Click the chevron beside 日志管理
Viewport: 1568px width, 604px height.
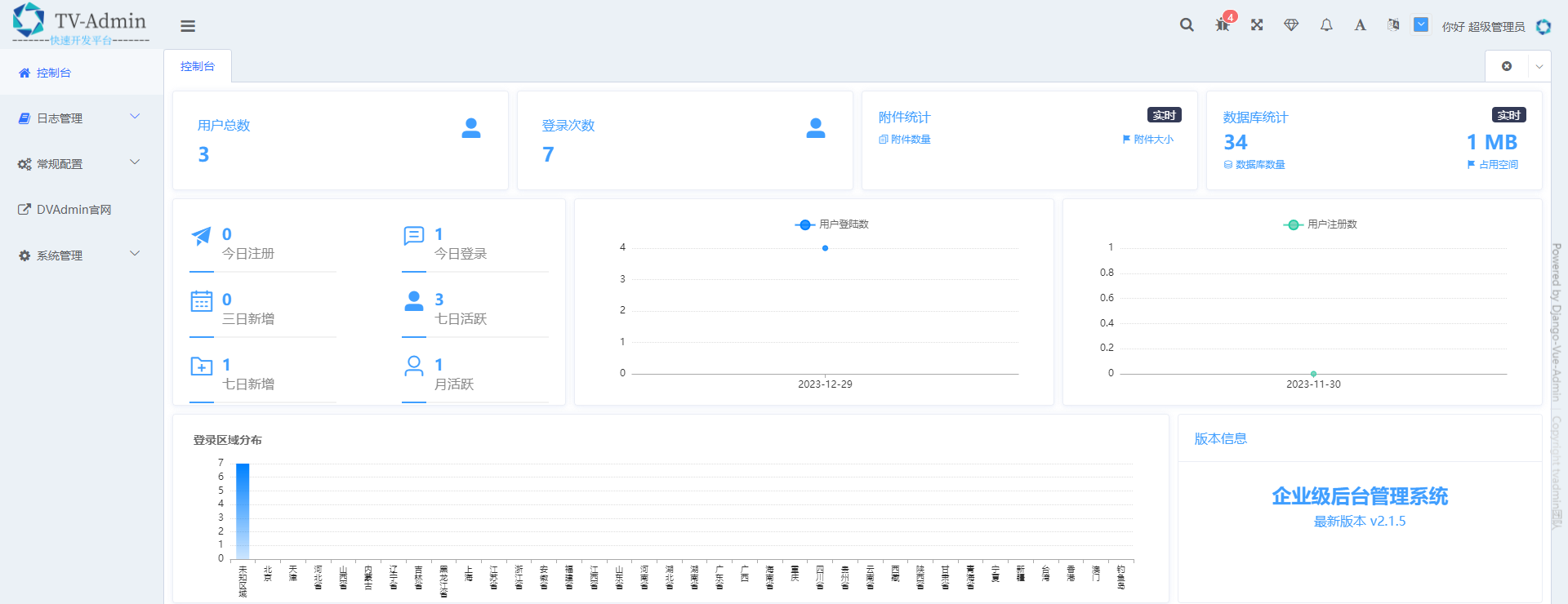click(135, 117)
